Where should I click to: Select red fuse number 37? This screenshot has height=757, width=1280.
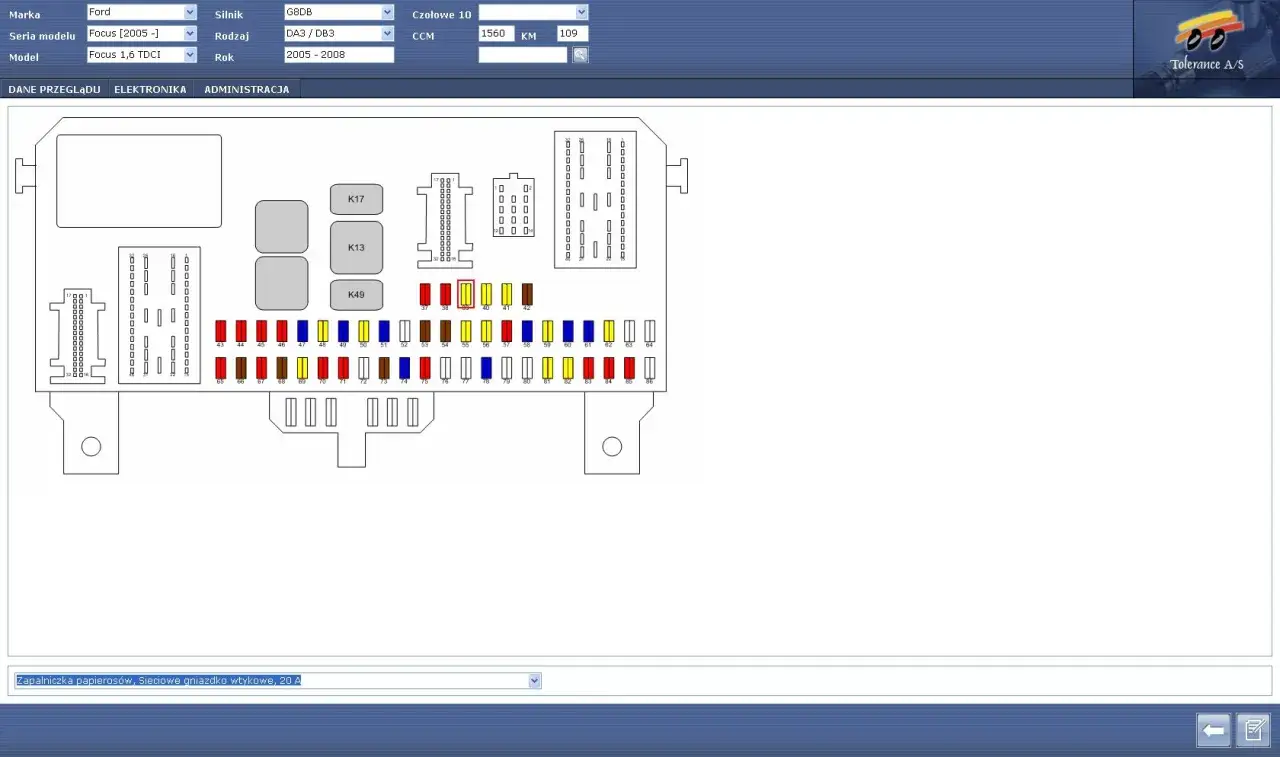425,294
